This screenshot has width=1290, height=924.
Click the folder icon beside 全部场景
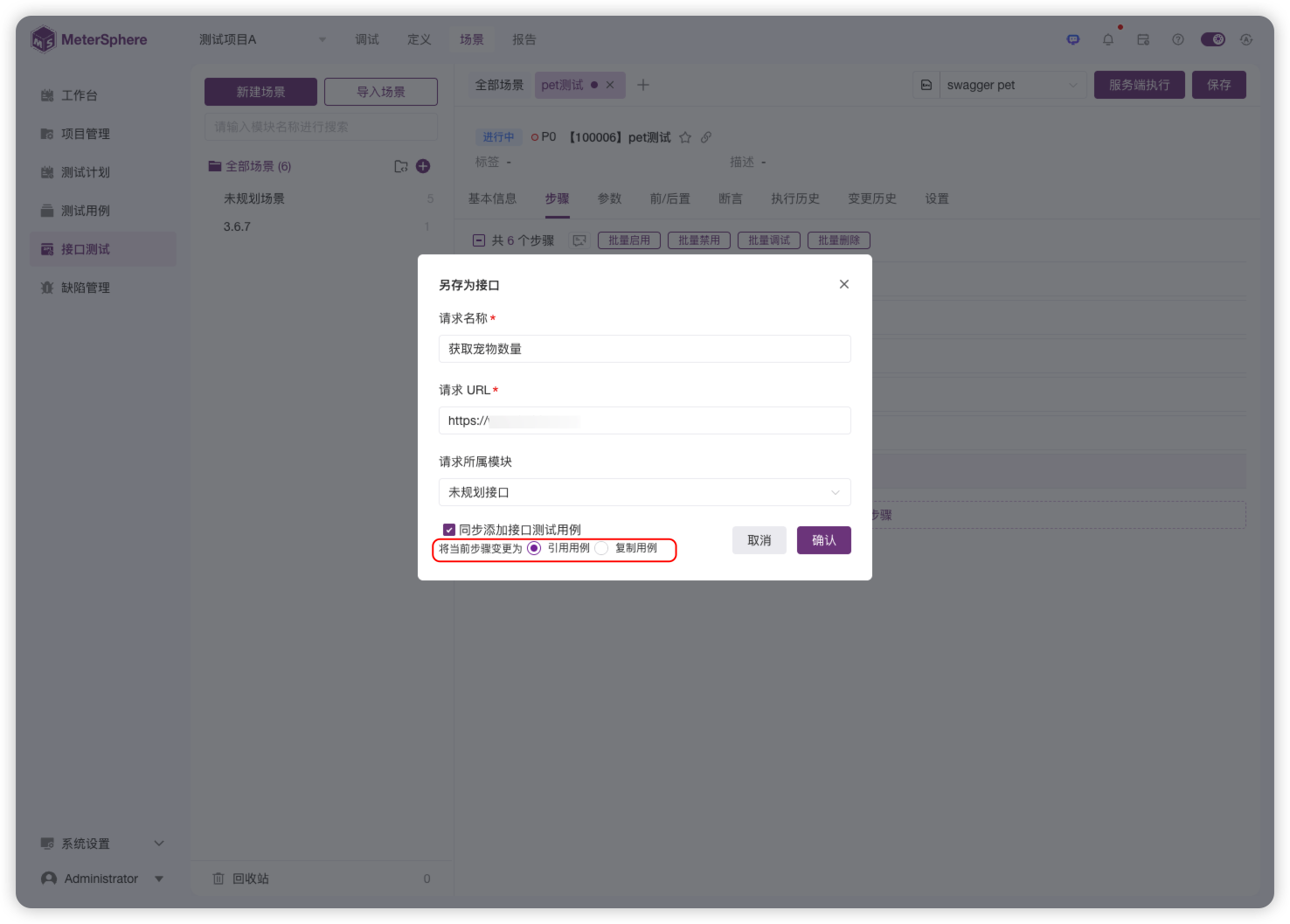coord(401,166)
